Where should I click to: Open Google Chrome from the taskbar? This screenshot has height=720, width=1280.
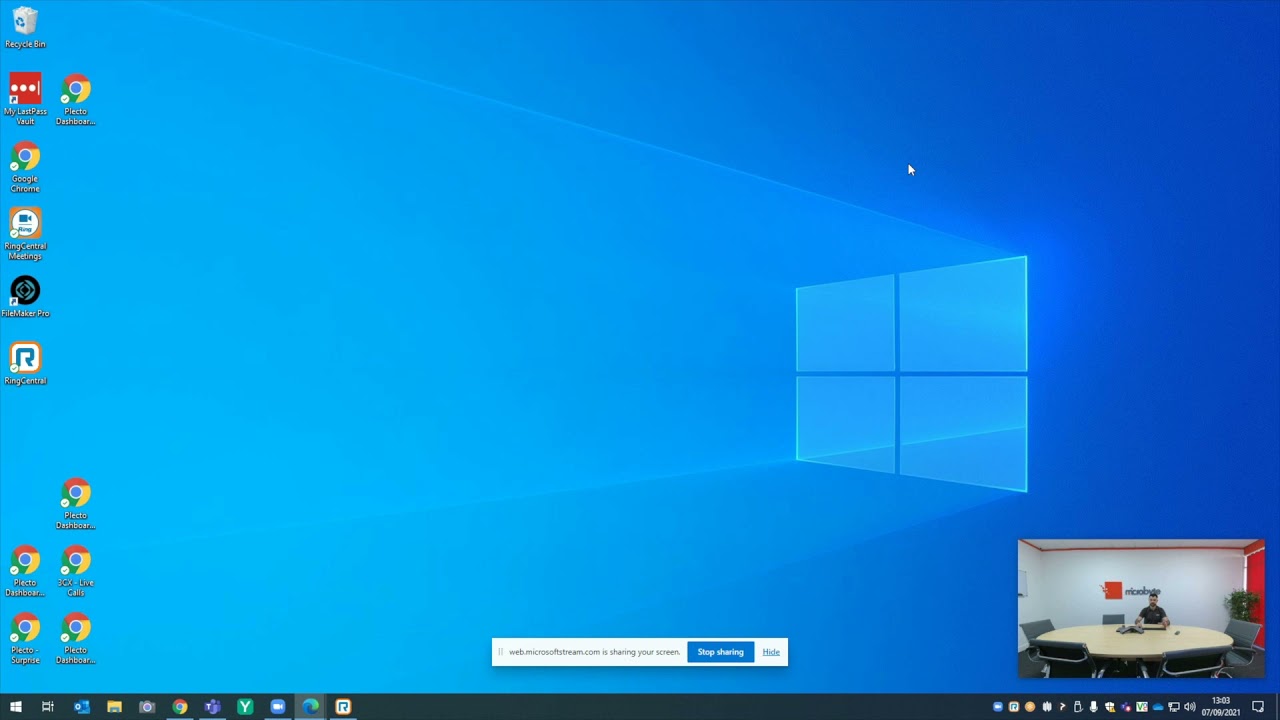coord(180,707)
